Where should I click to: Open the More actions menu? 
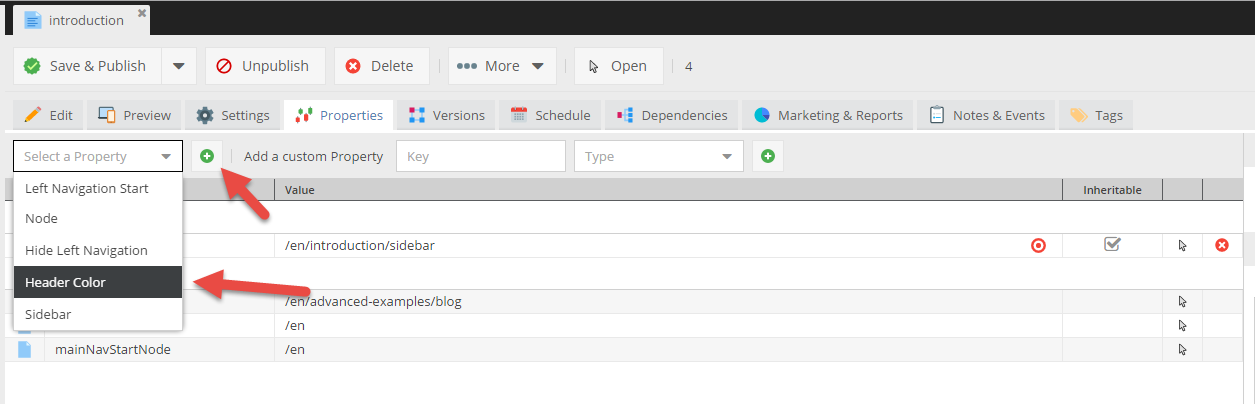[501, 66]
